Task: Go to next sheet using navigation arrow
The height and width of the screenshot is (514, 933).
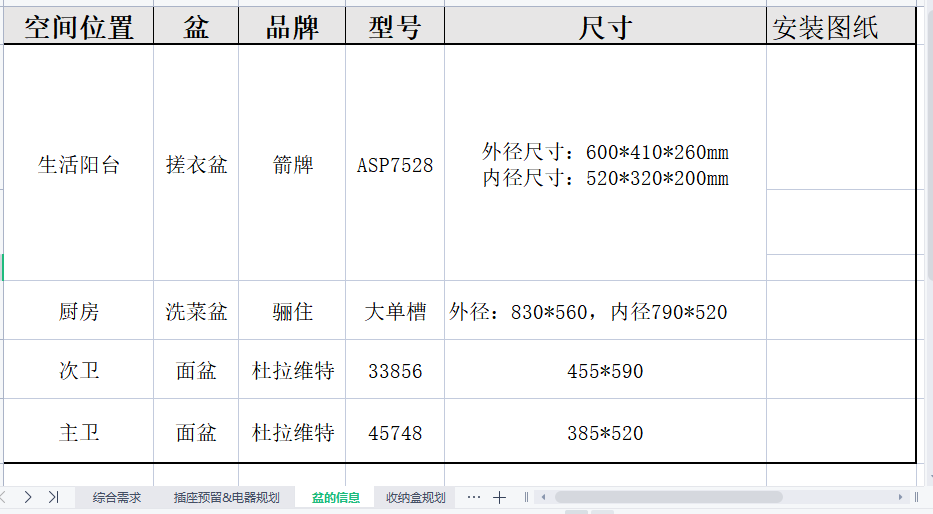Action: 28,497
